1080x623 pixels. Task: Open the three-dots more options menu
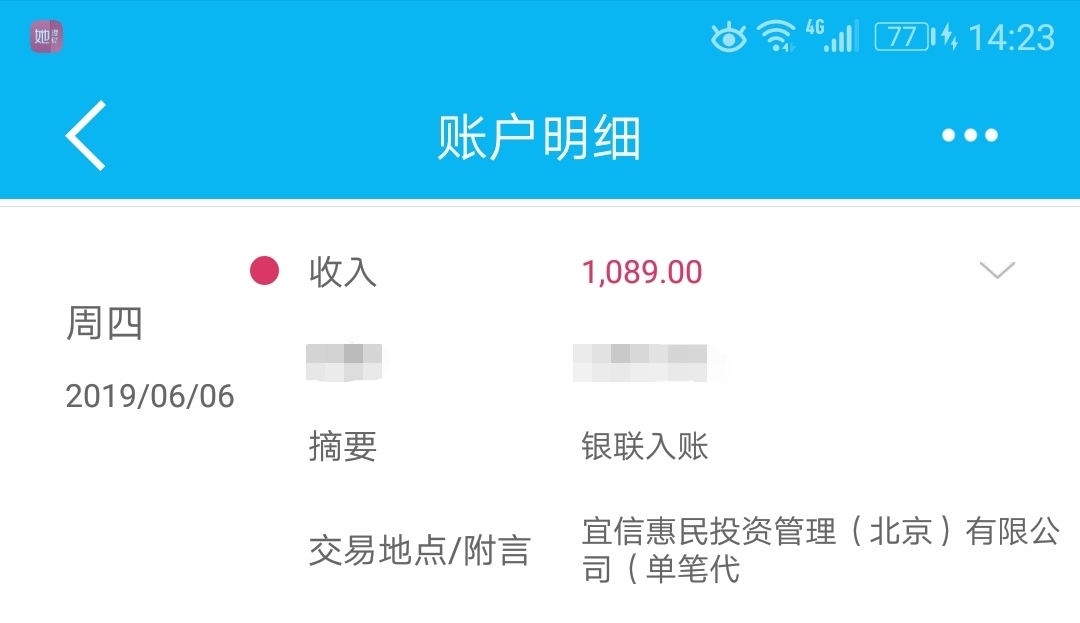click(x=970, y=135)
